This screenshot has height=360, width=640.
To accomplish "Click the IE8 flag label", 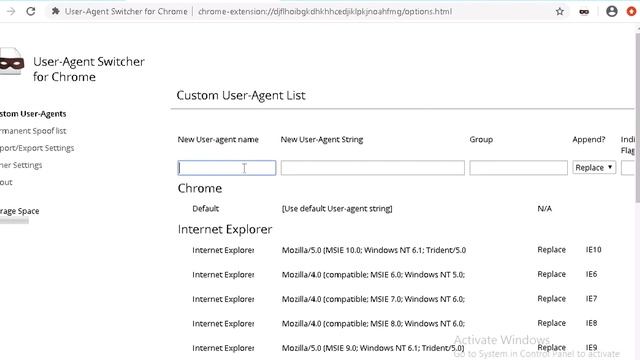I will 591,323.
